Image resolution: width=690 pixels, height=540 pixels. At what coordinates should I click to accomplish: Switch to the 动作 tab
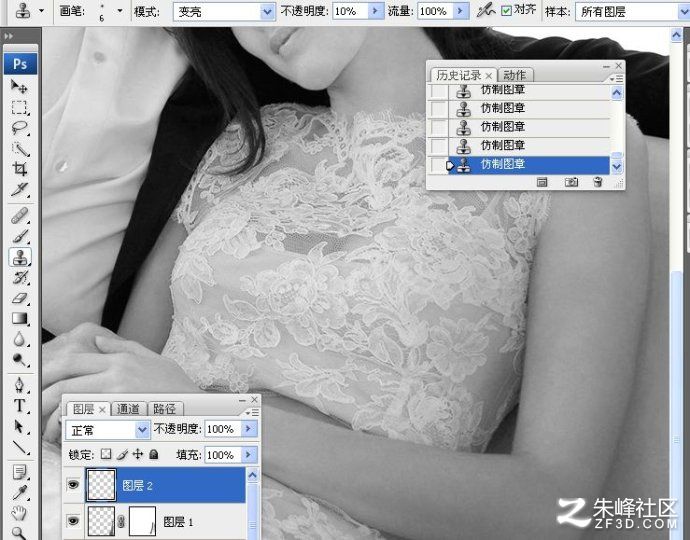pyautogui.click(x=514, y=75)
